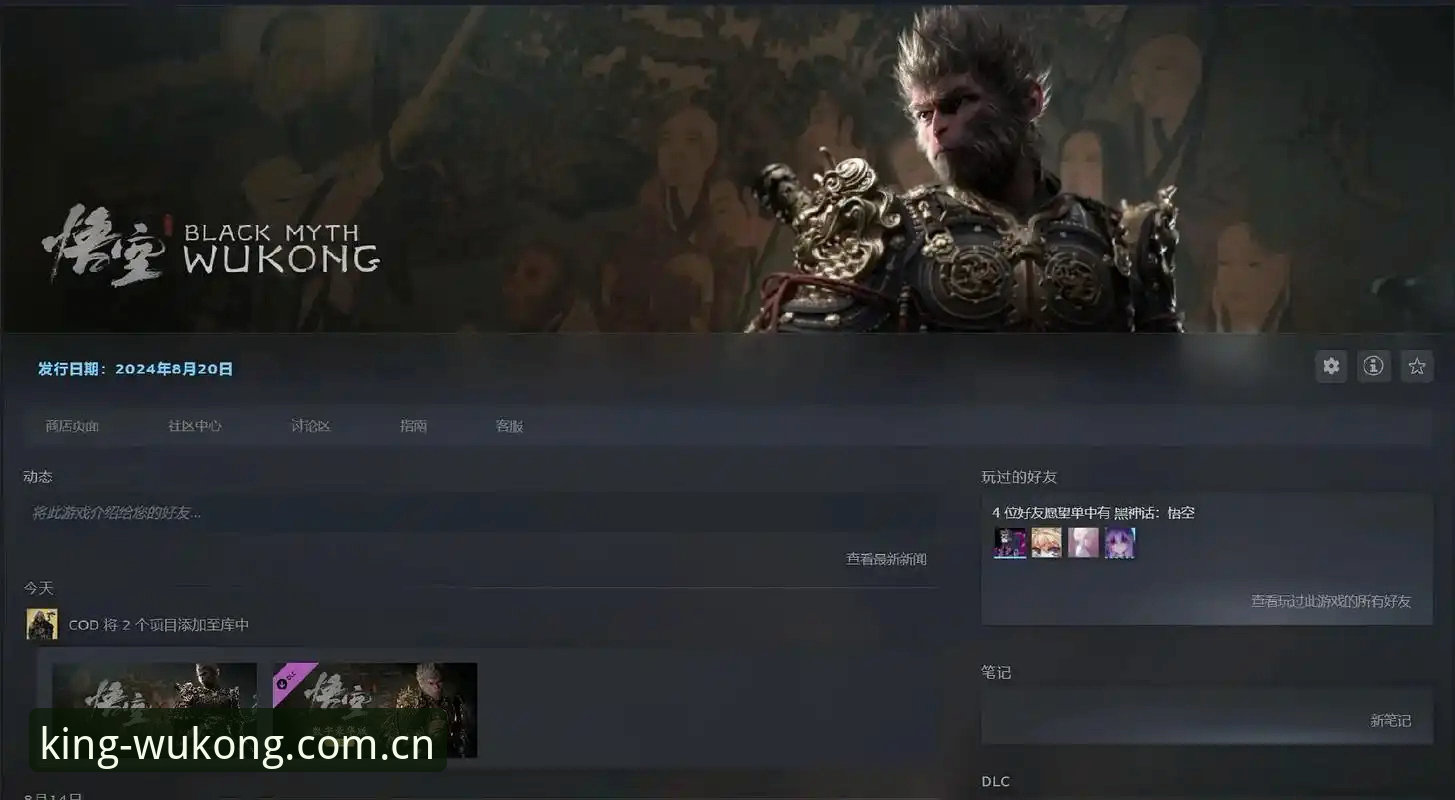Open the game settings gear icon
The height and width of the screenshot is (800, 1455).
point(1331,366)
